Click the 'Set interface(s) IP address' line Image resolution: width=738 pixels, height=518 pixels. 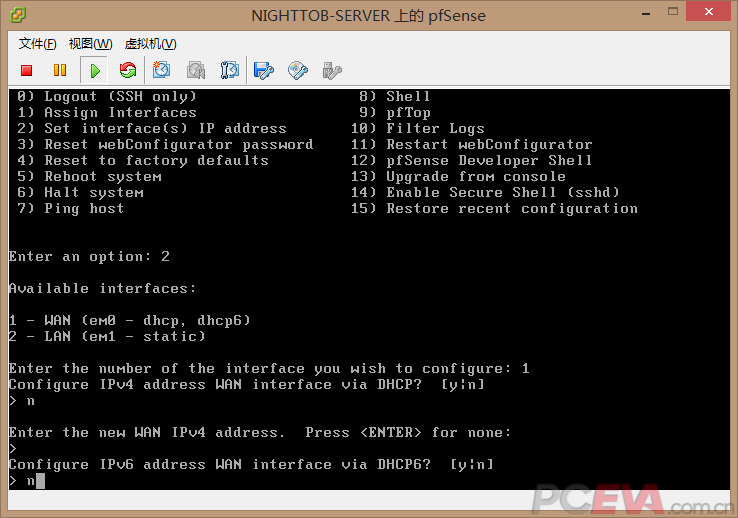click(152, 129)
